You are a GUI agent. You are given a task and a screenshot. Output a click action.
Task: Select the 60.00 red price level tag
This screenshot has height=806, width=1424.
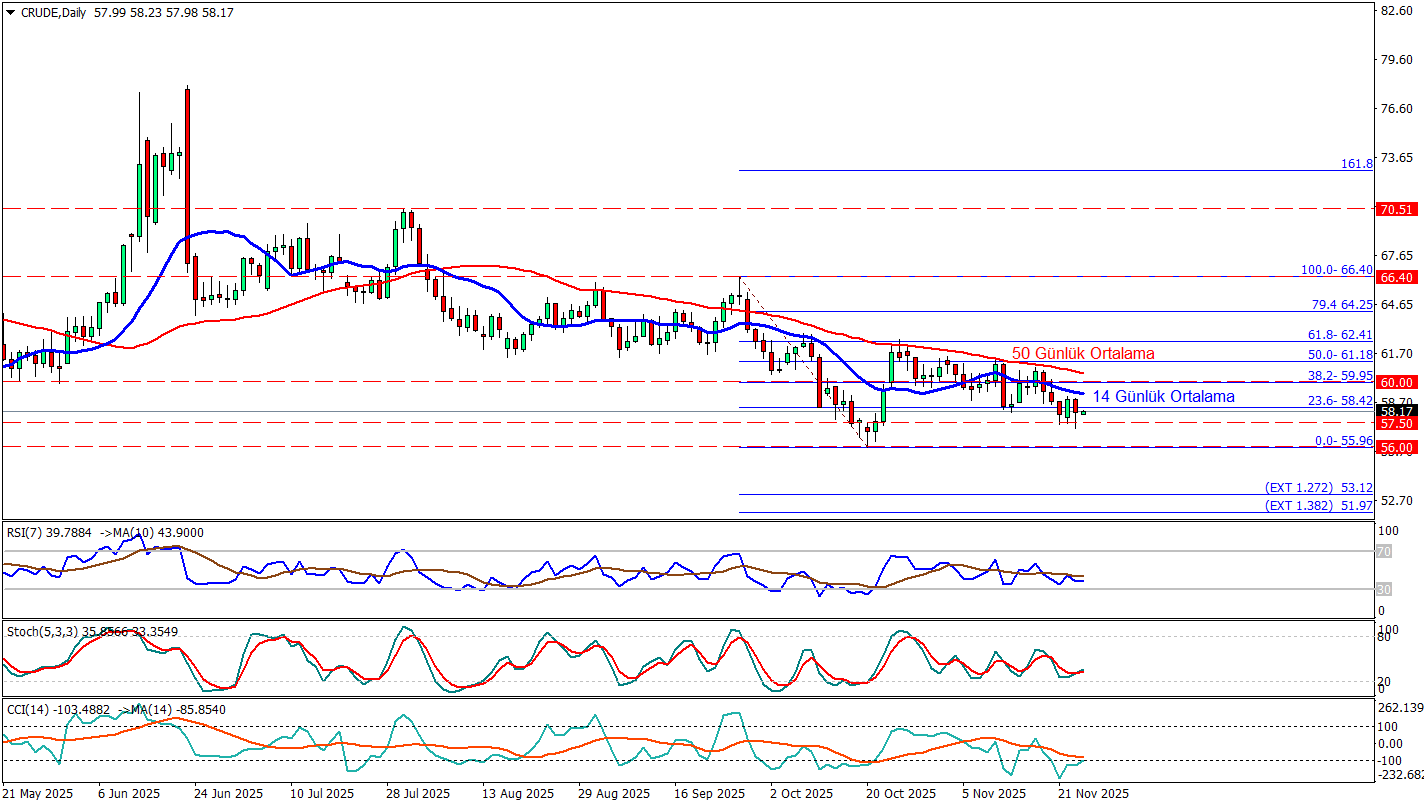(1394, 382)
